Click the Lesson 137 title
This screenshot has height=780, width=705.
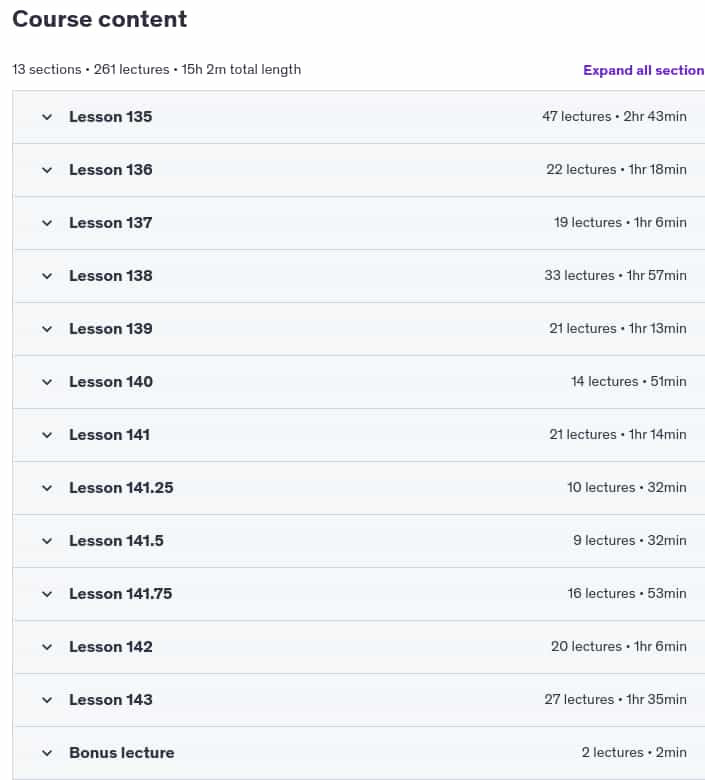(x=110, y=223)
